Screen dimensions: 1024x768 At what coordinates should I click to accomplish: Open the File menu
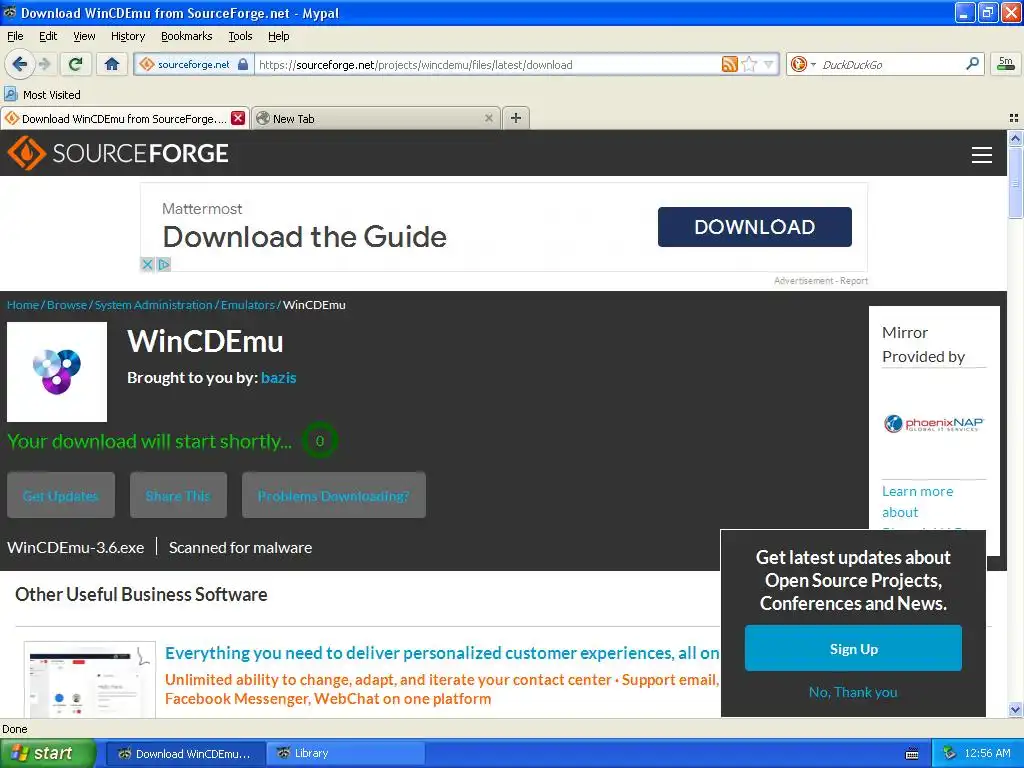(x=15, y=36)
